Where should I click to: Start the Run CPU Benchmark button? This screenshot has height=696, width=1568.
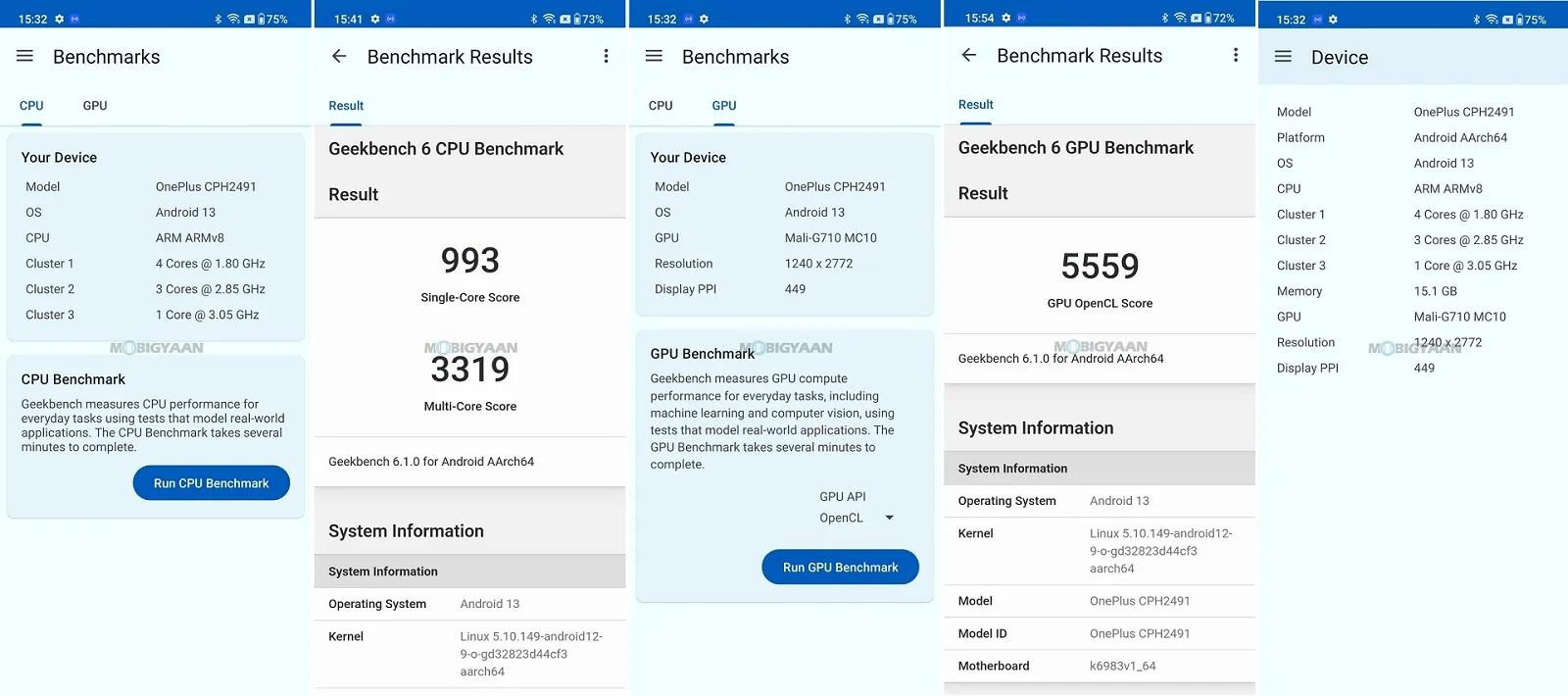coord(212,483)
